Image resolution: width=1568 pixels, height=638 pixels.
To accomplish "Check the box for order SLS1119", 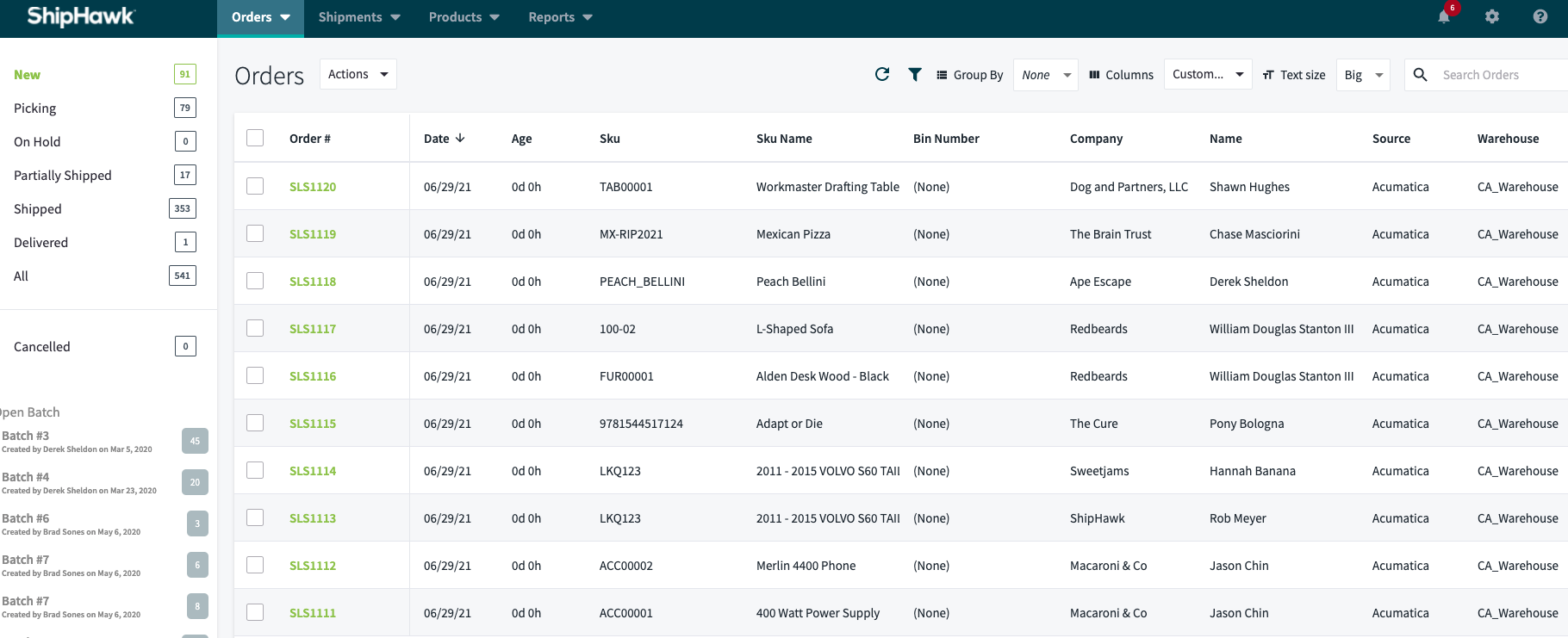I will pos(255,233).
